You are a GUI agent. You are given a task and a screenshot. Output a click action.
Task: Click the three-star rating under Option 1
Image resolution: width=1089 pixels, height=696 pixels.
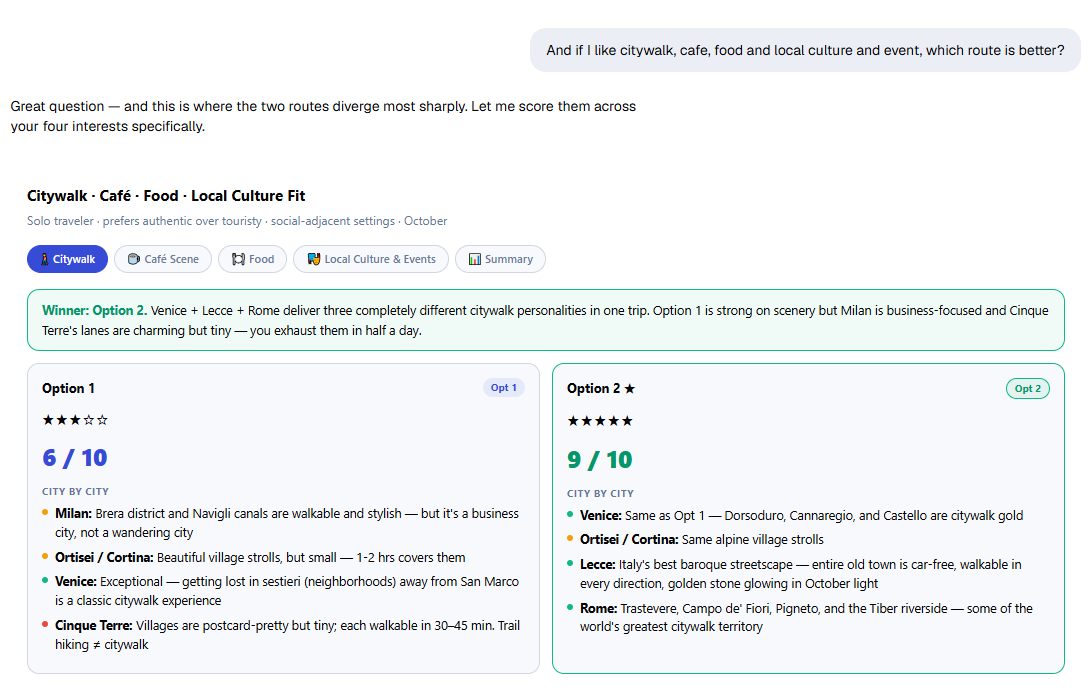(x=75, y=420)
